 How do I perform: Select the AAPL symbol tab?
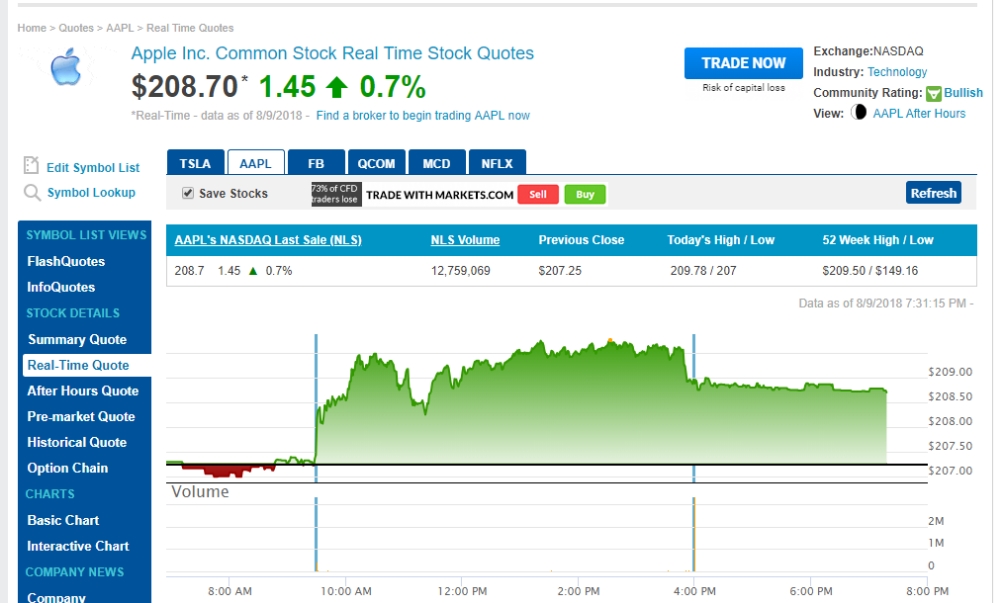point(256,163)
